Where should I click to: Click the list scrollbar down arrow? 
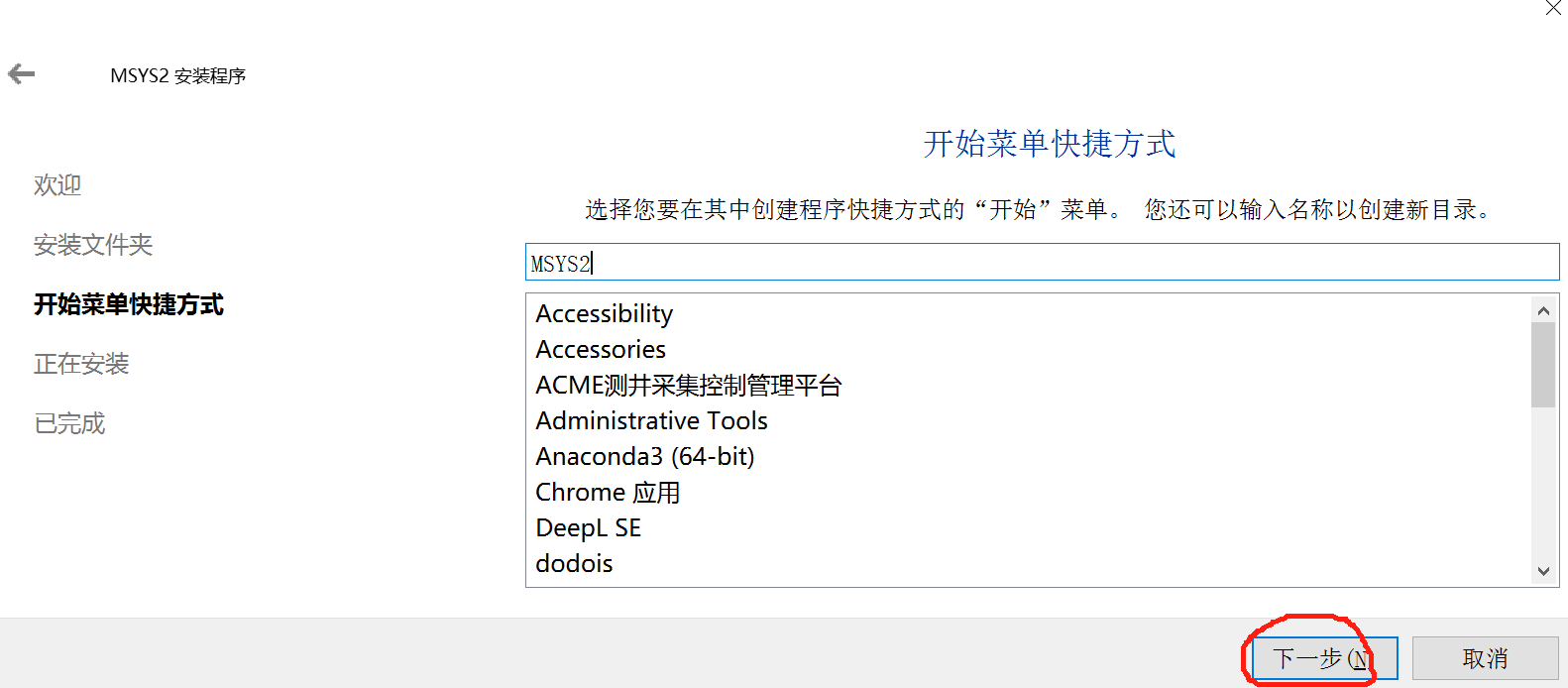pos(1543,571)
